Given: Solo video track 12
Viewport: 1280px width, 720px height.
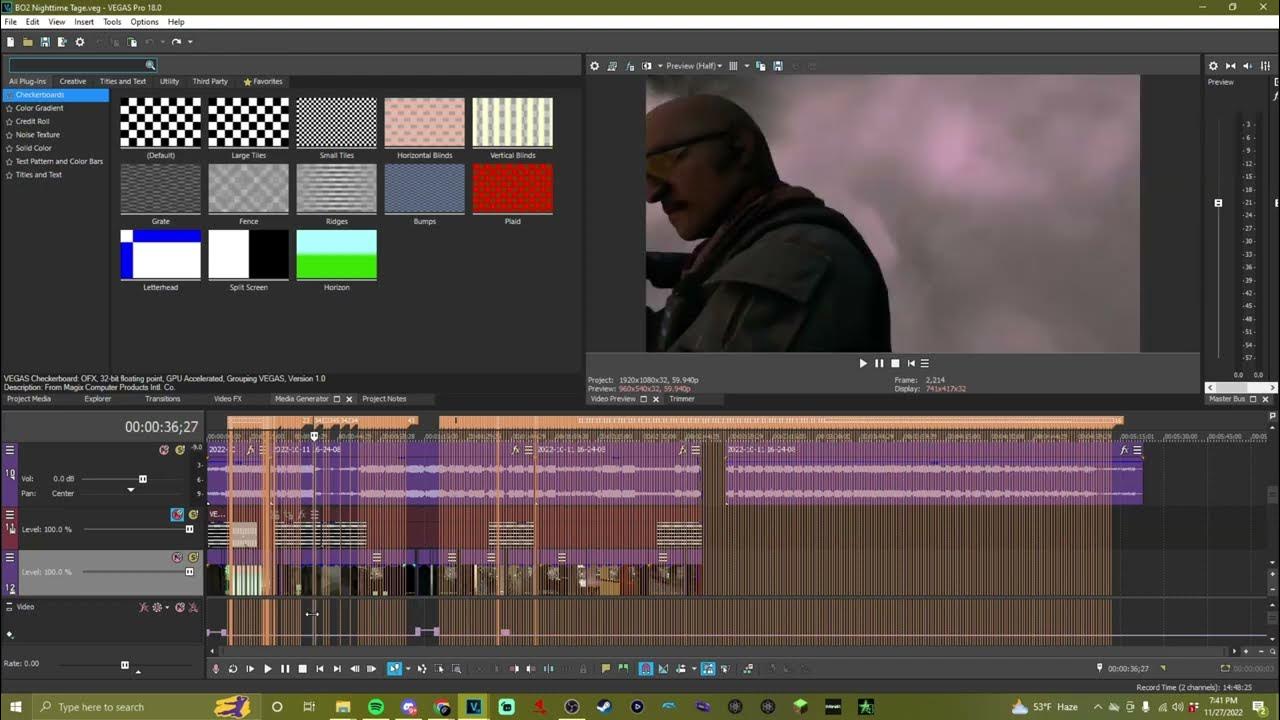Looking at the screenshot, I should point(193,557).
